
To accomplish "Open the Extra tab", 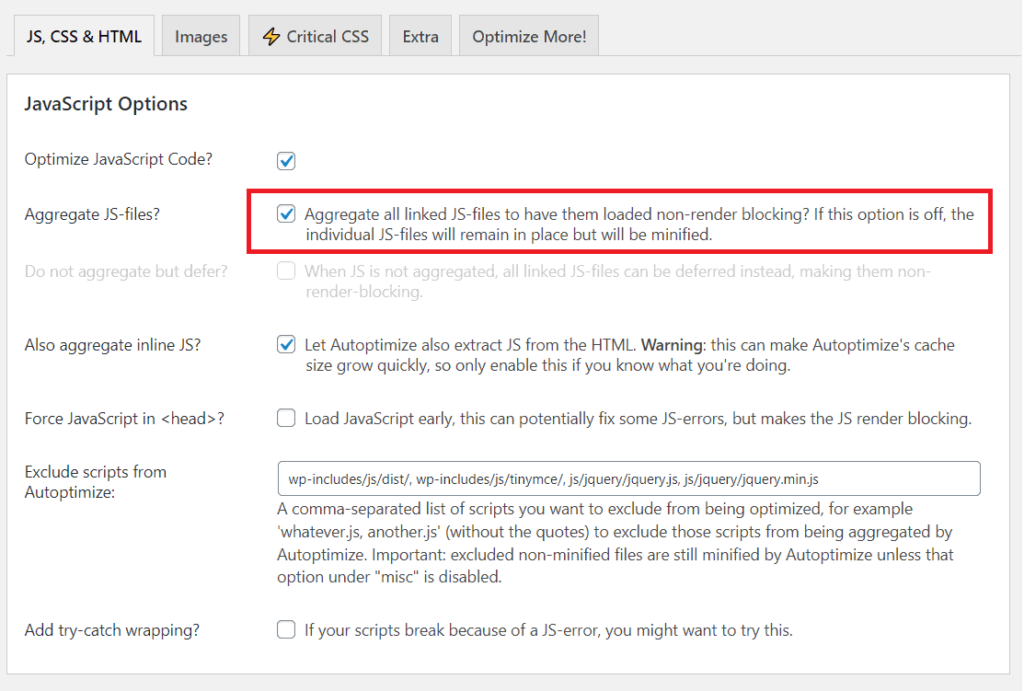I will point(421,37).
